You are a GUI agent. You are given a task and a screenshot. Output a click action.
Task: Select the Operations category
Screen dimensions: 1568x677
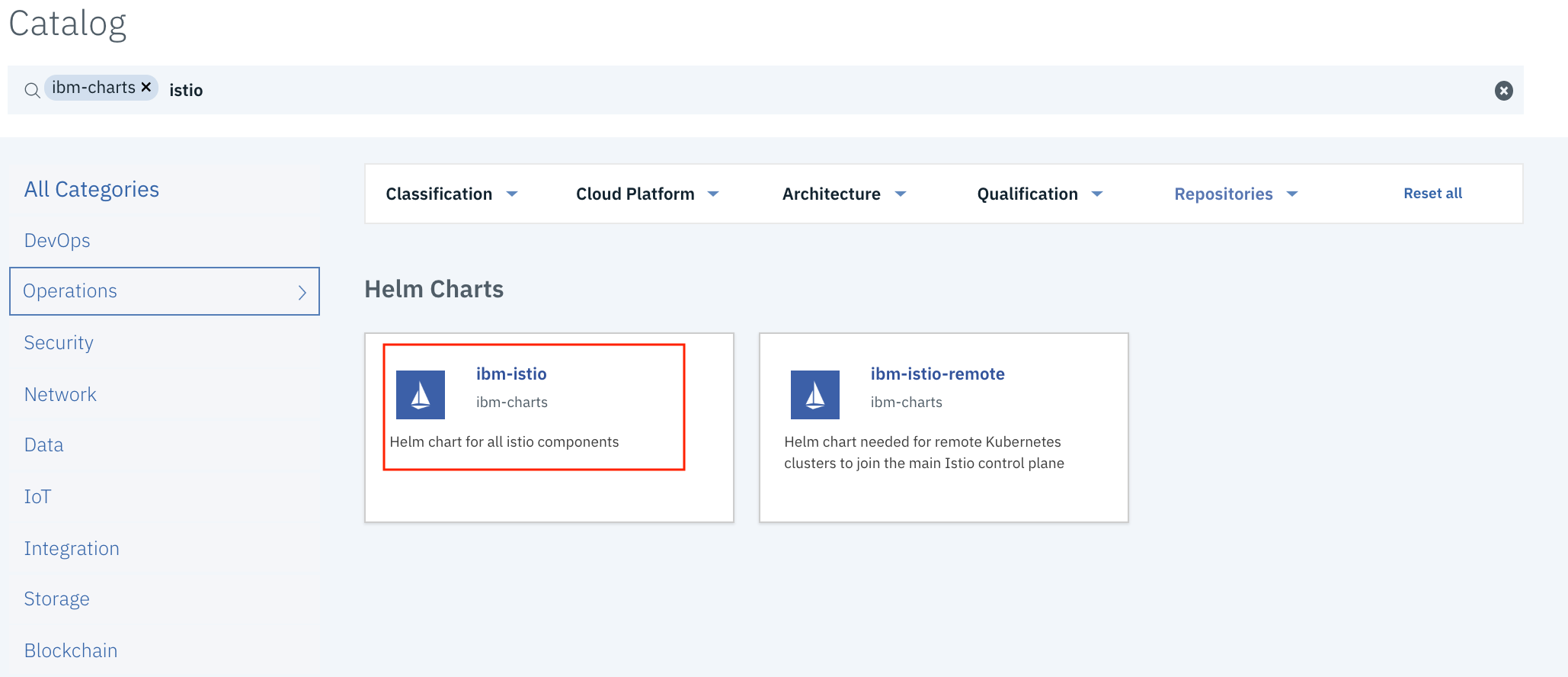(x=164, y=291)
